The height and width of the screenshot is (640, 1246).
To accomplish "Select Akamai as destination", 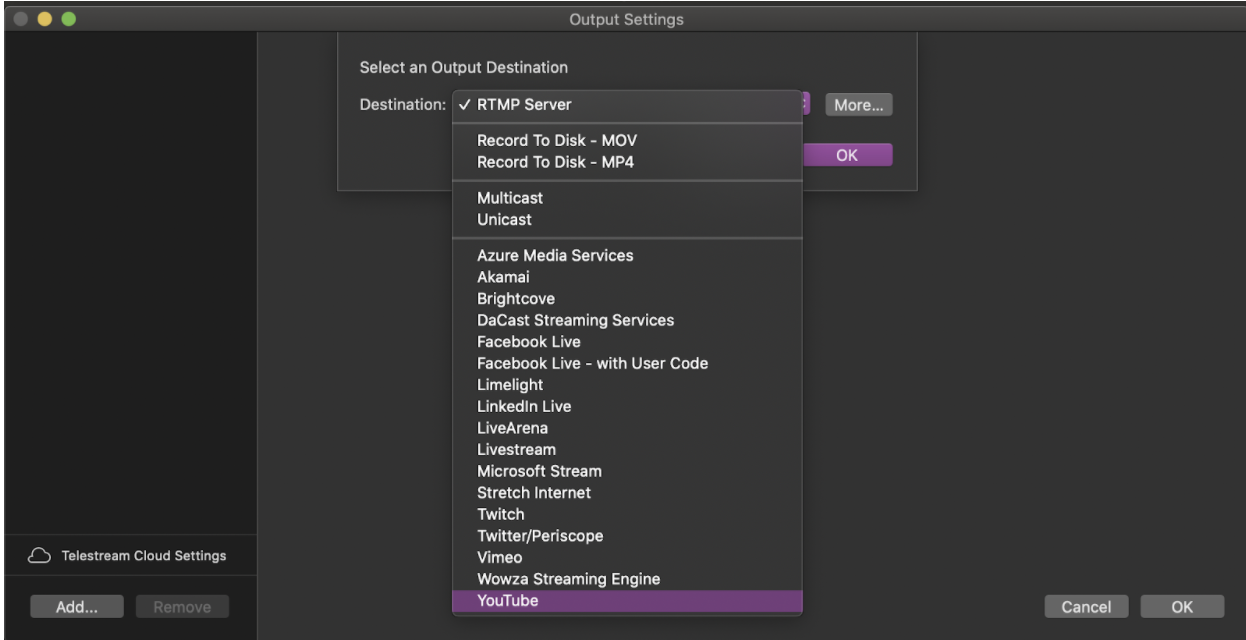I will click(x=627, y=277).
